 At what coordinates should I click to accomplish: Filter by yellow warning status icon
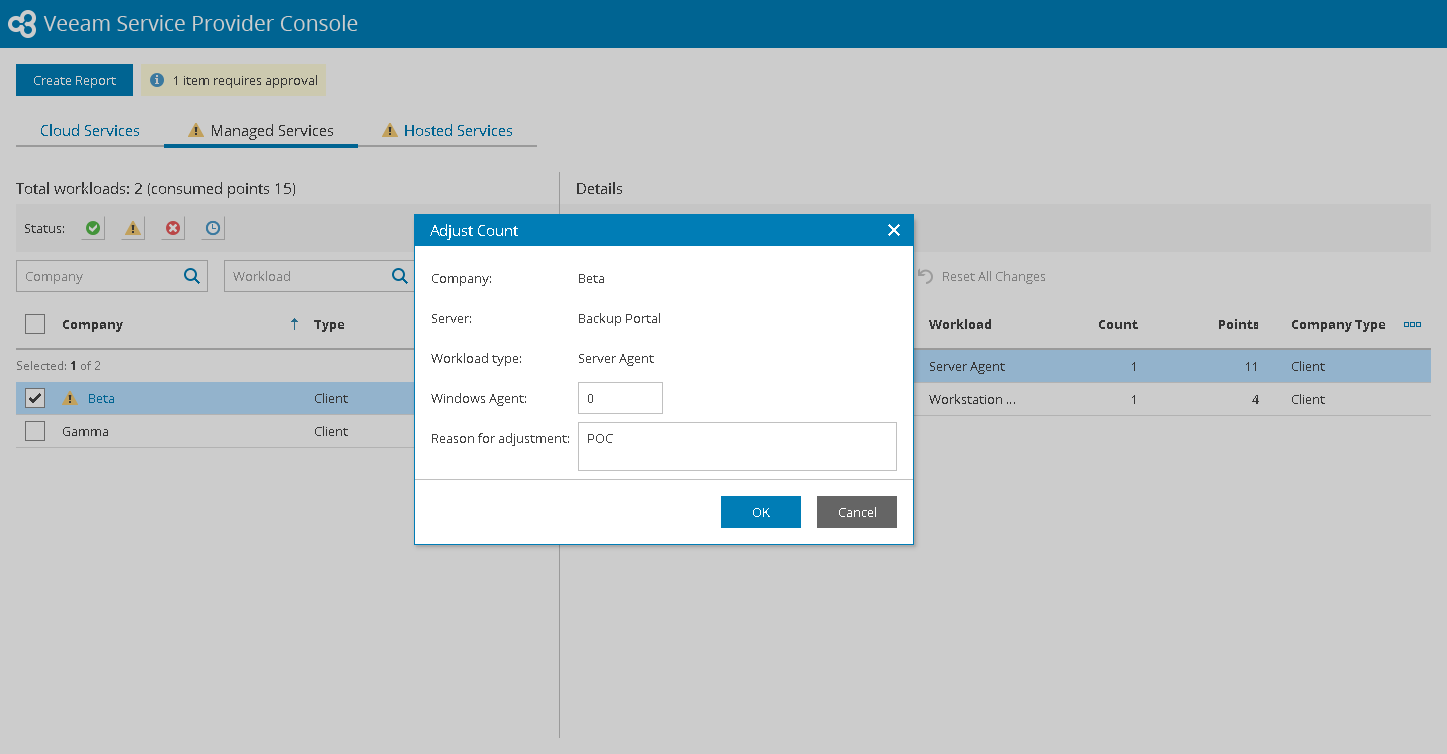click(133, 229)
